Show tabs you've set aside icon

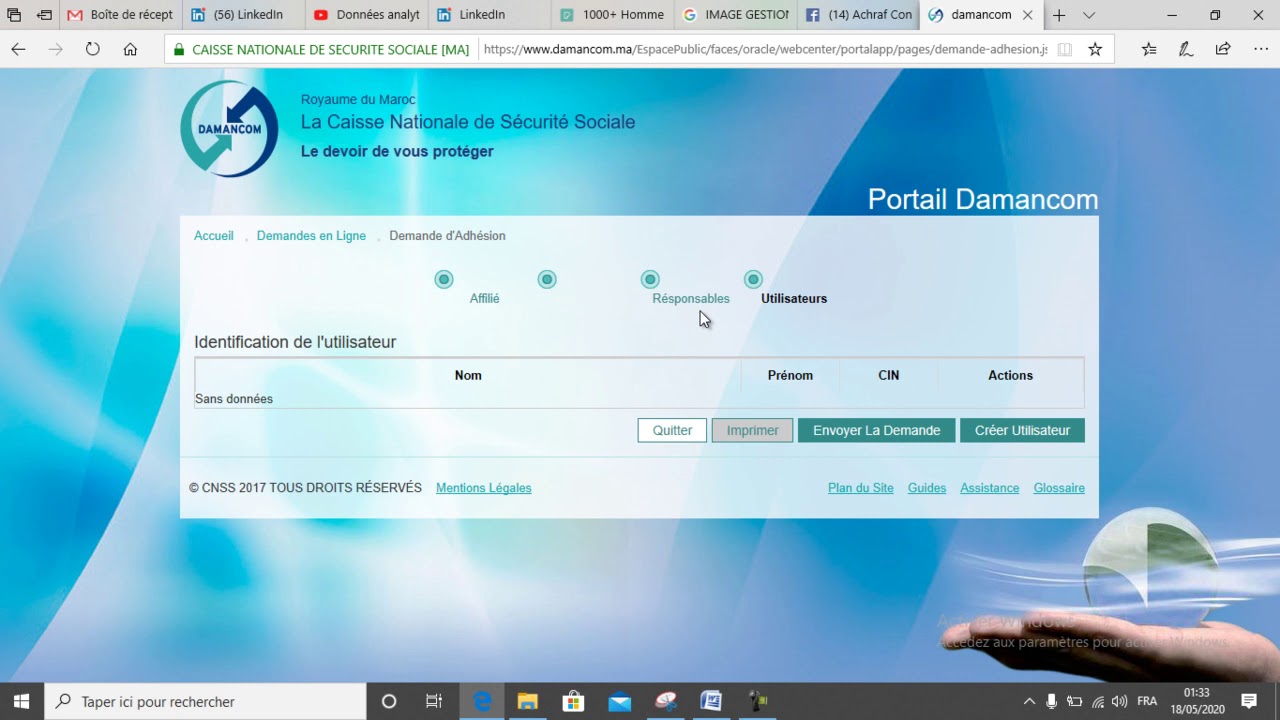click(x=14, y=15)
